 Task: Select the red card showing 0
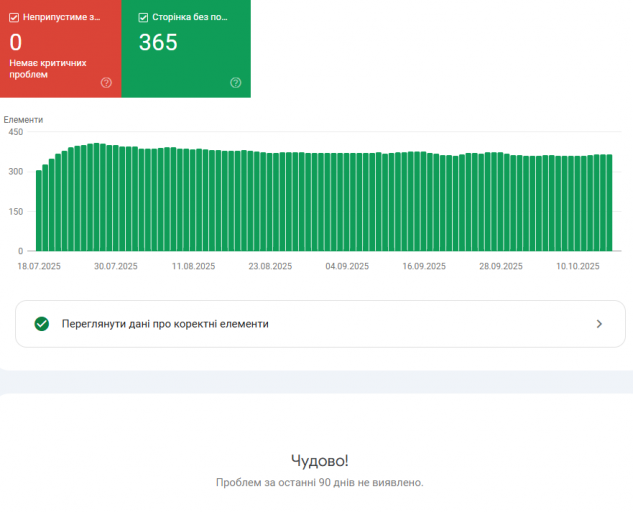click(61, 48)
